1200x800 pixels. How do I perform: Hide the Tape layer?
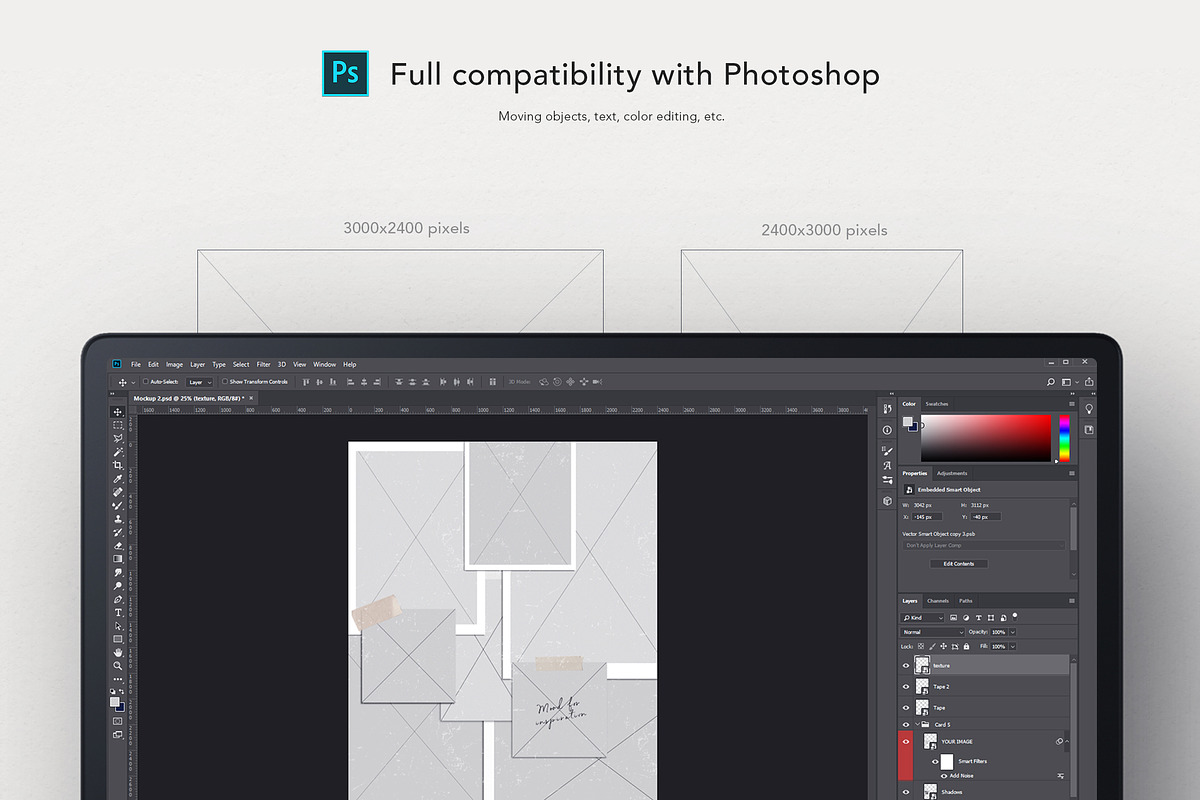tap(906, 708)
